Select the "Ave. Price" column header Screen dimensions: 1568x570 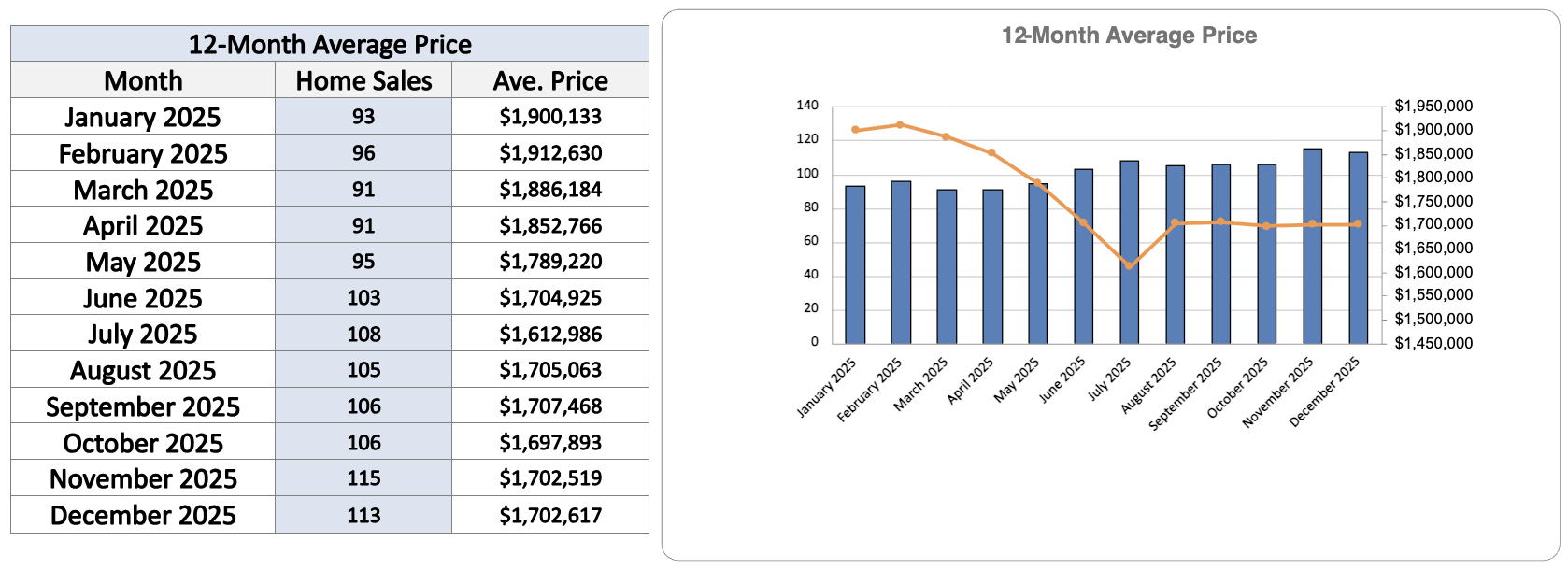550,81
